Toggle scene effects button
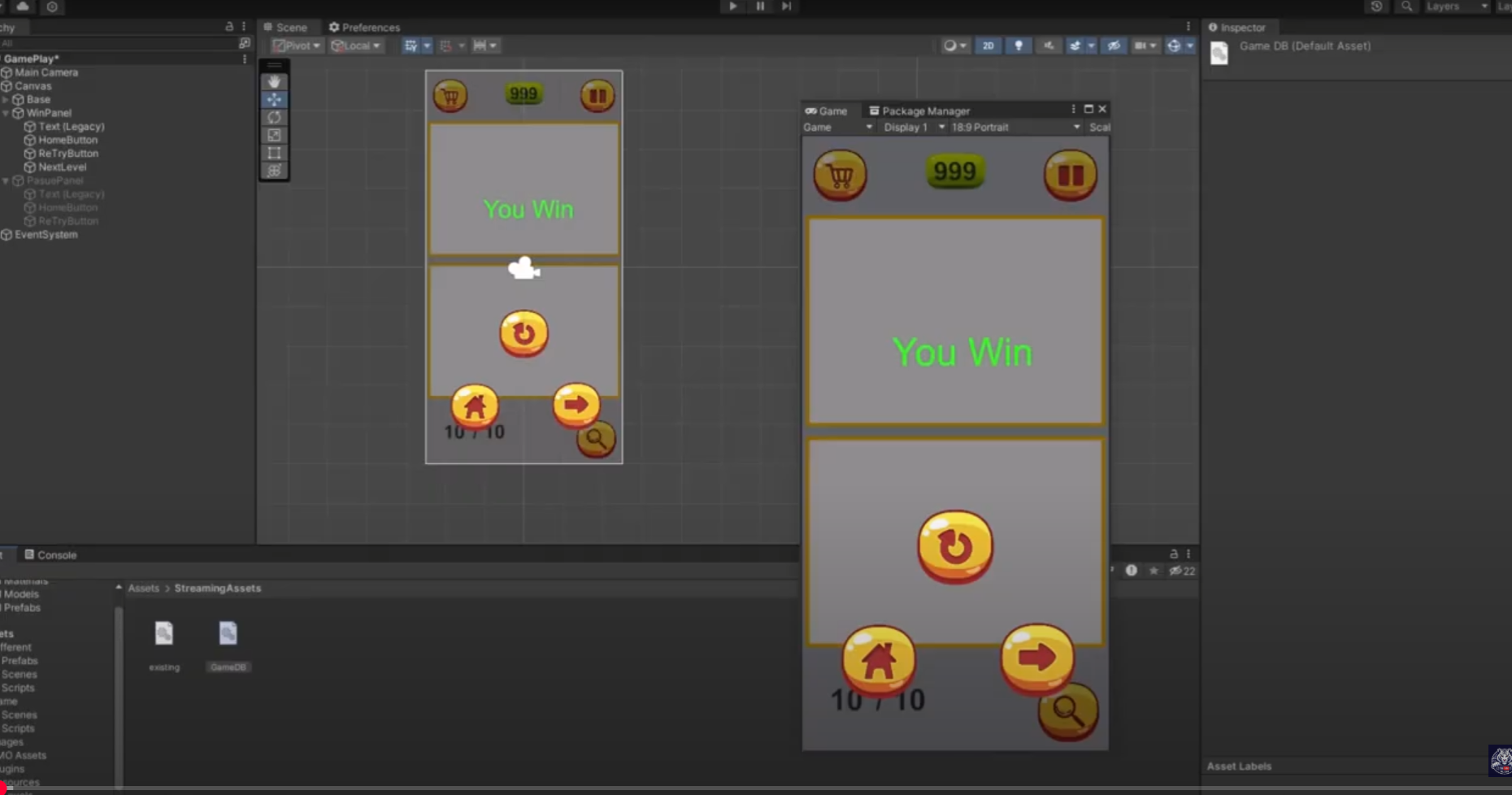 coord(1075,46)
